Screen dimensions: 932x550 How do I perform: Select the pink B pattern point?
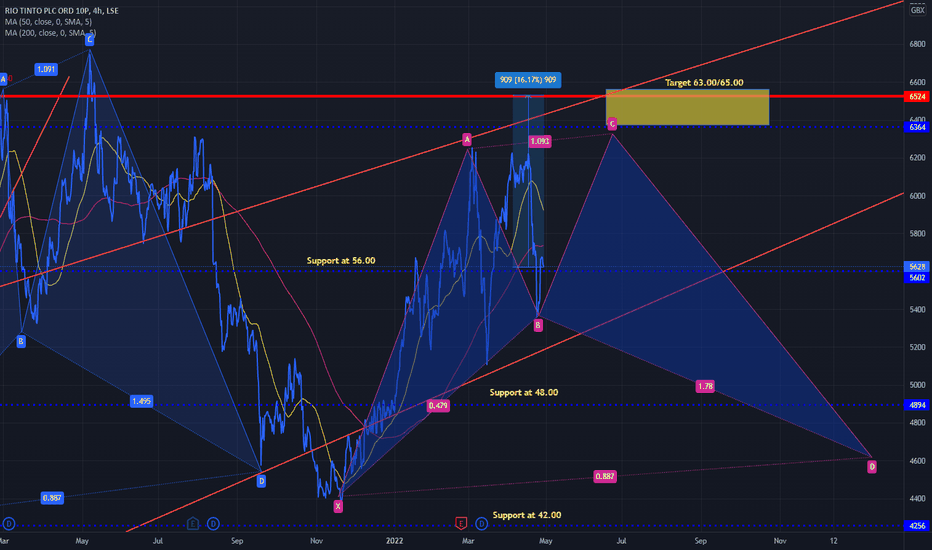point(538,325)
